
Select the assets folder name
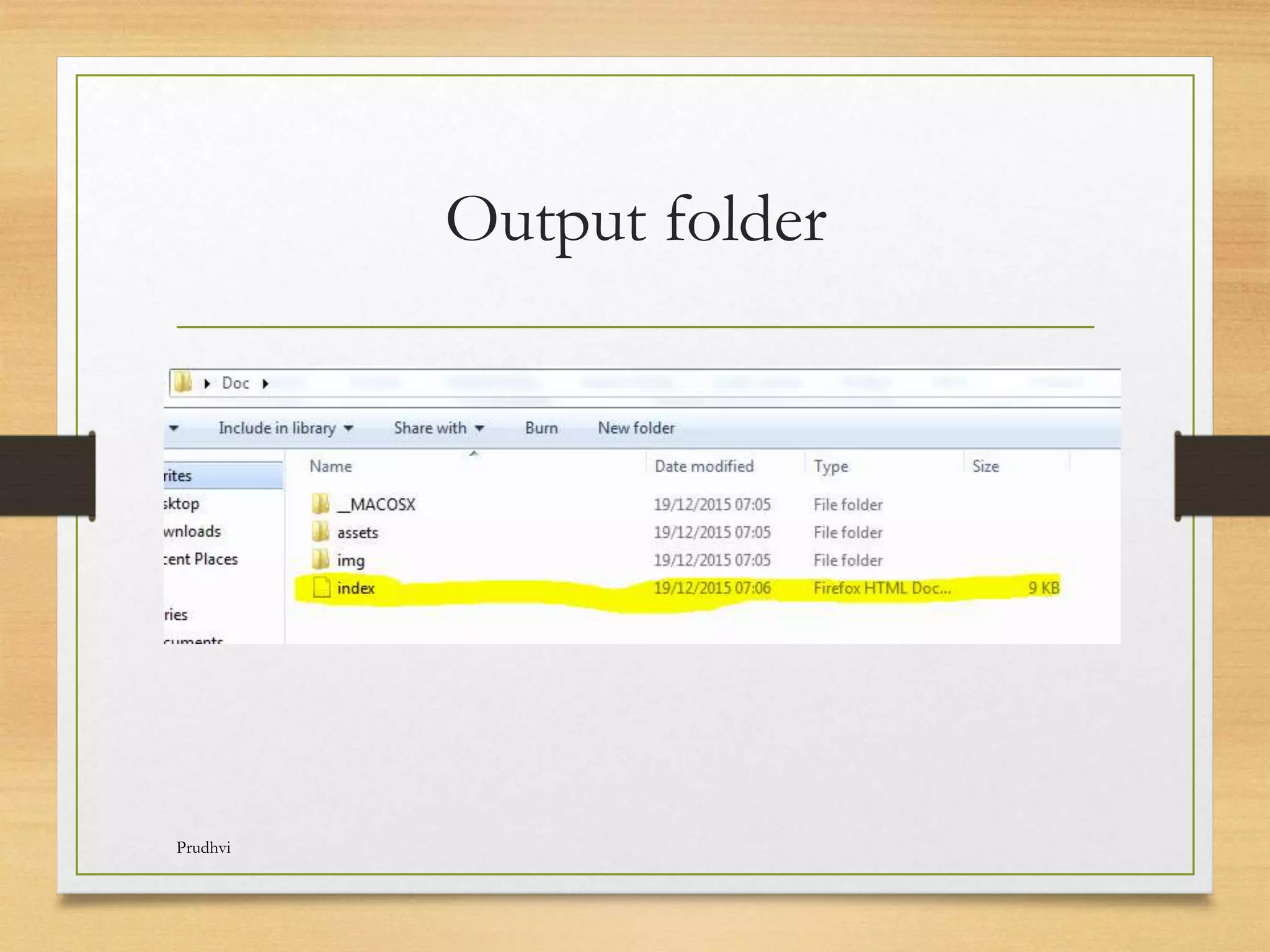(358, 532)
